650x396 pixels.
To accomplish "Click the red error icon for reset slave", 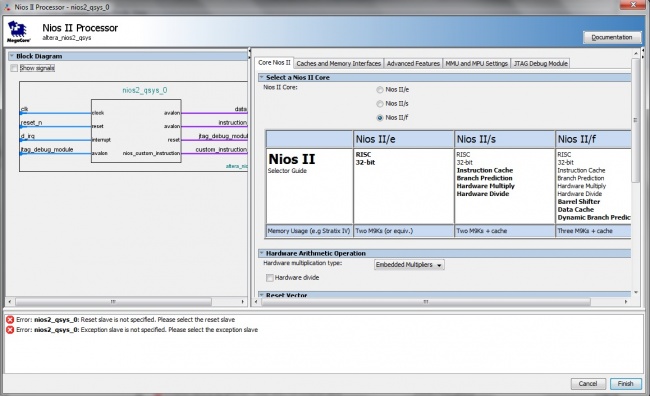I will point(10,320).
